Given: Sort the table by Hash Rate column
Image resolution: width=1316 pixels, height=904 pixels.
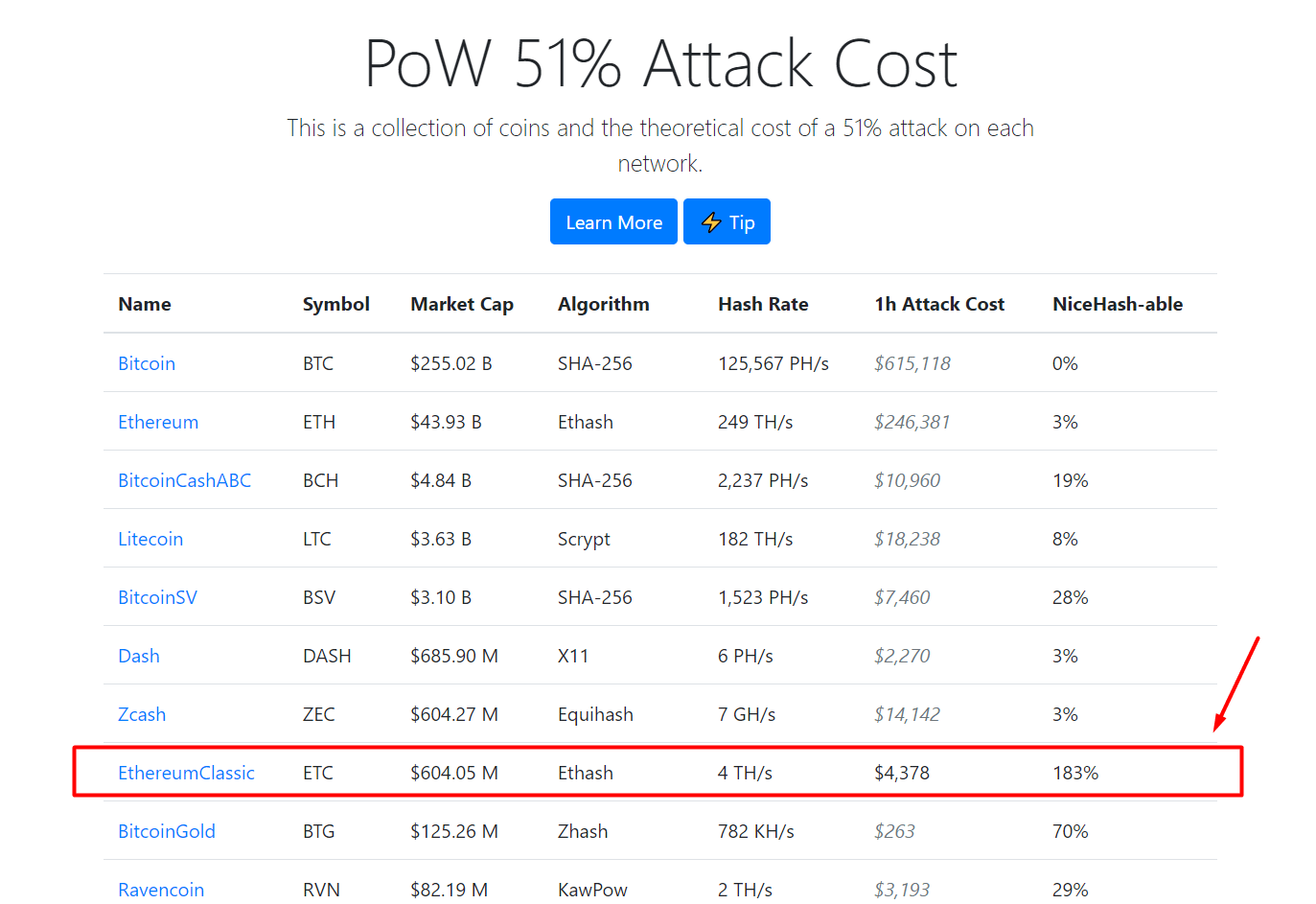Looking at the screenshot, I should point(763,304).
